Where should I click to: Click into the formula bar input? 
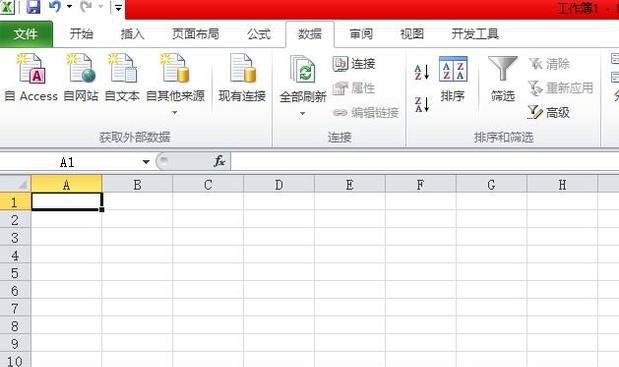pos(425,162)
